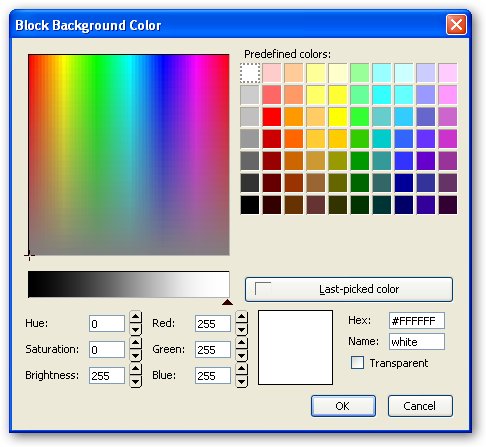The height and width of the screenshot is (447, 486).
Task: Click the rainbow hue-saturation picker area
Action: click(x=129, y=155)
